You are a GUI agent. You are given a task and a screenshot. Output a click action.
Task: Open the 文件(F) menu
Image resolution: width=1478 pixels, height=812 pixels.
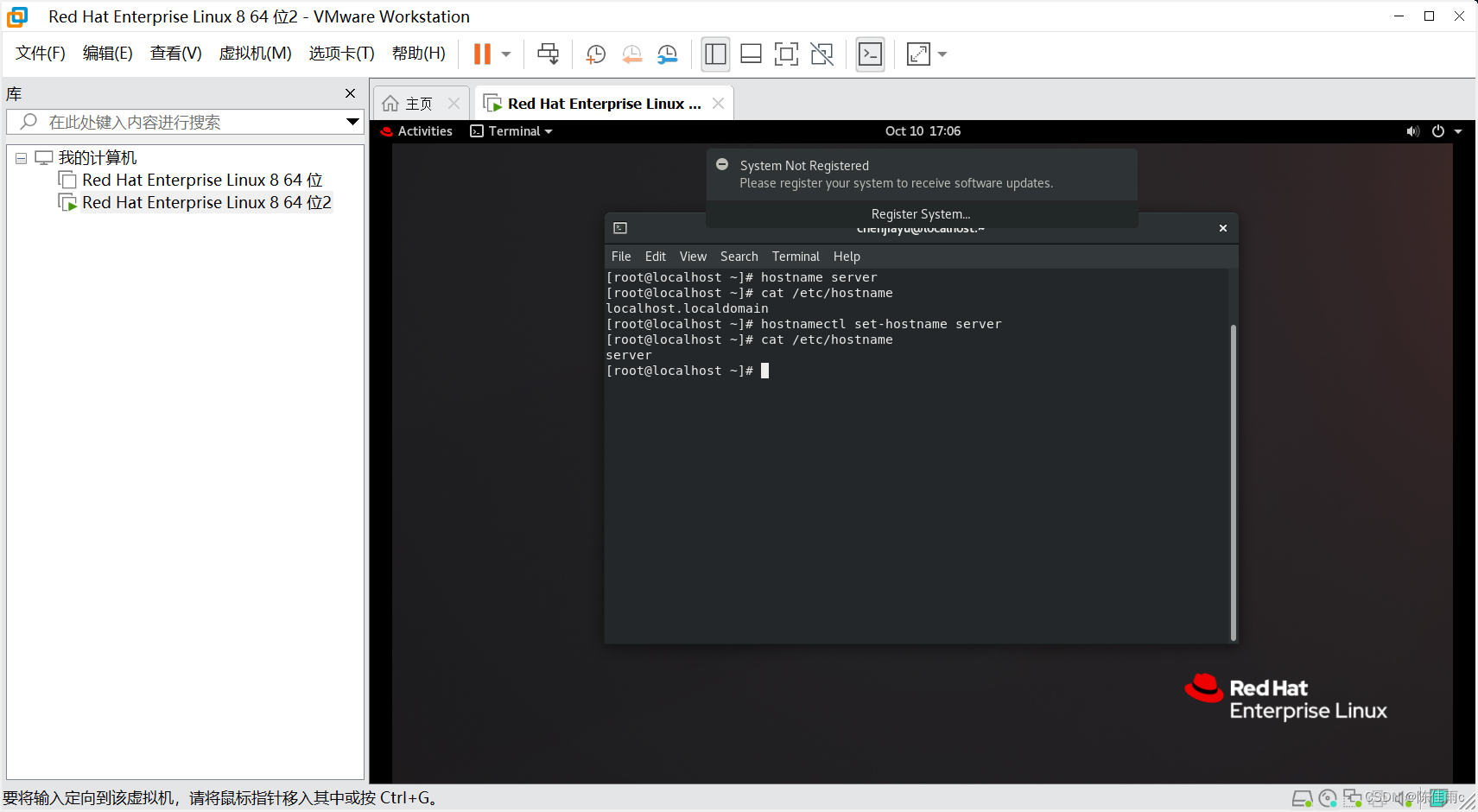(x=41, y=54)
